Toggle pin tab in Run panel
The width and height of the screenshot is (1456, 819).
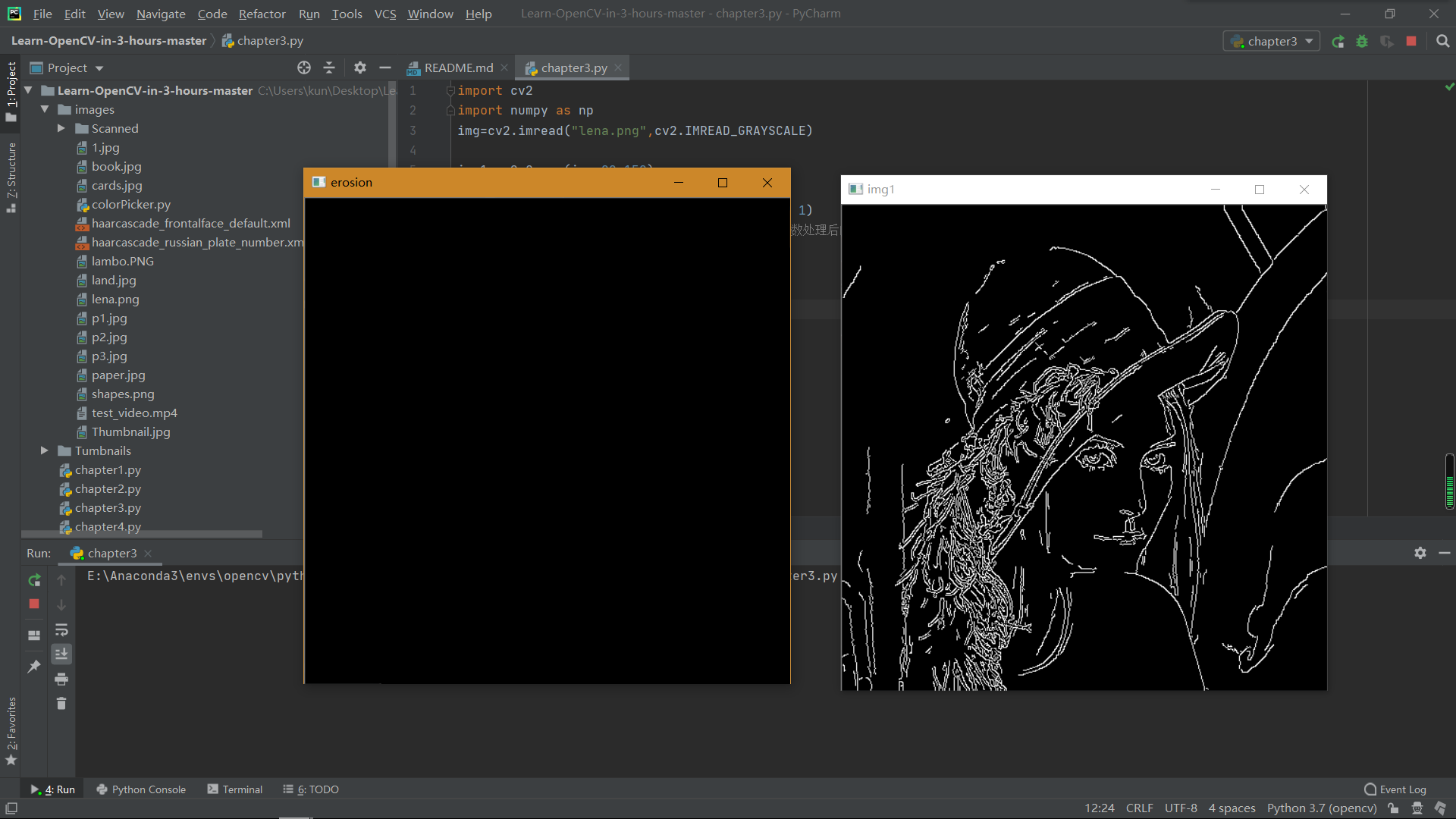(34, 667)
